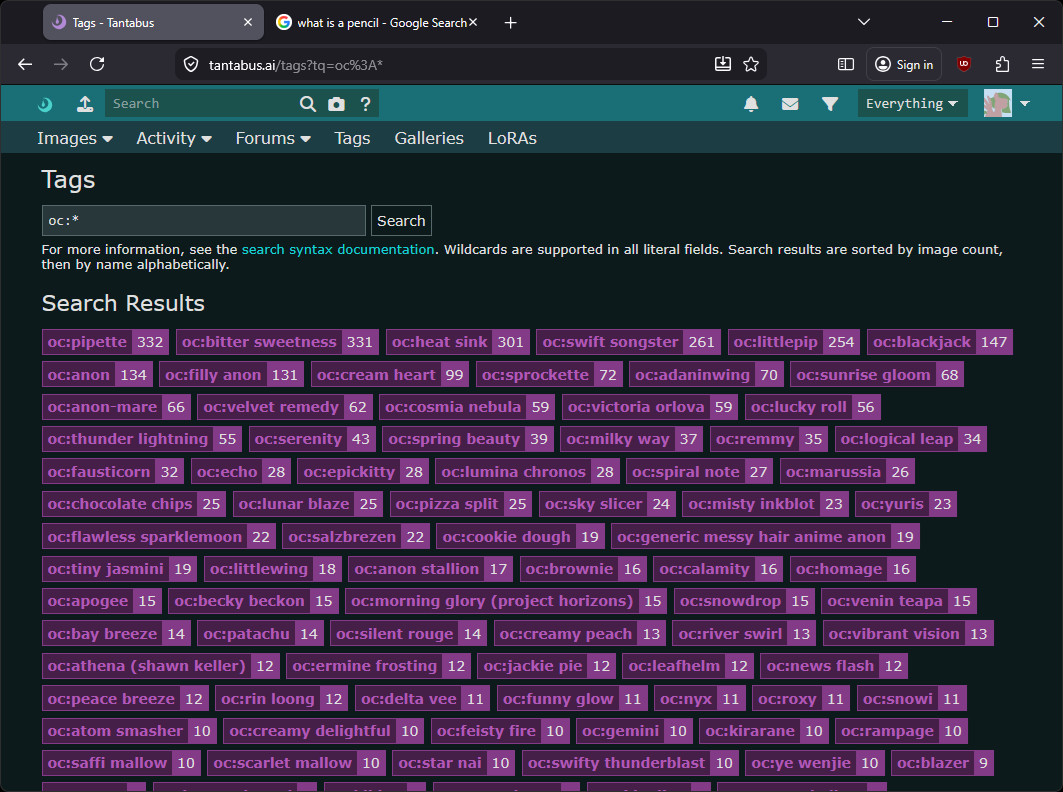1063x792 pixels.
Task: Open notifications bell icon
Action: [751, 104]
